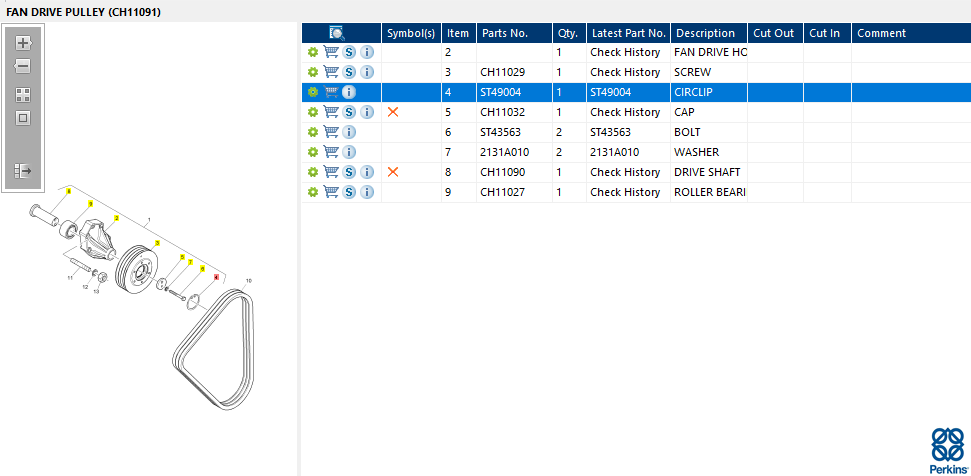Add ROLLER BEARING CH11027 to cart

click(x=331, y=192)
